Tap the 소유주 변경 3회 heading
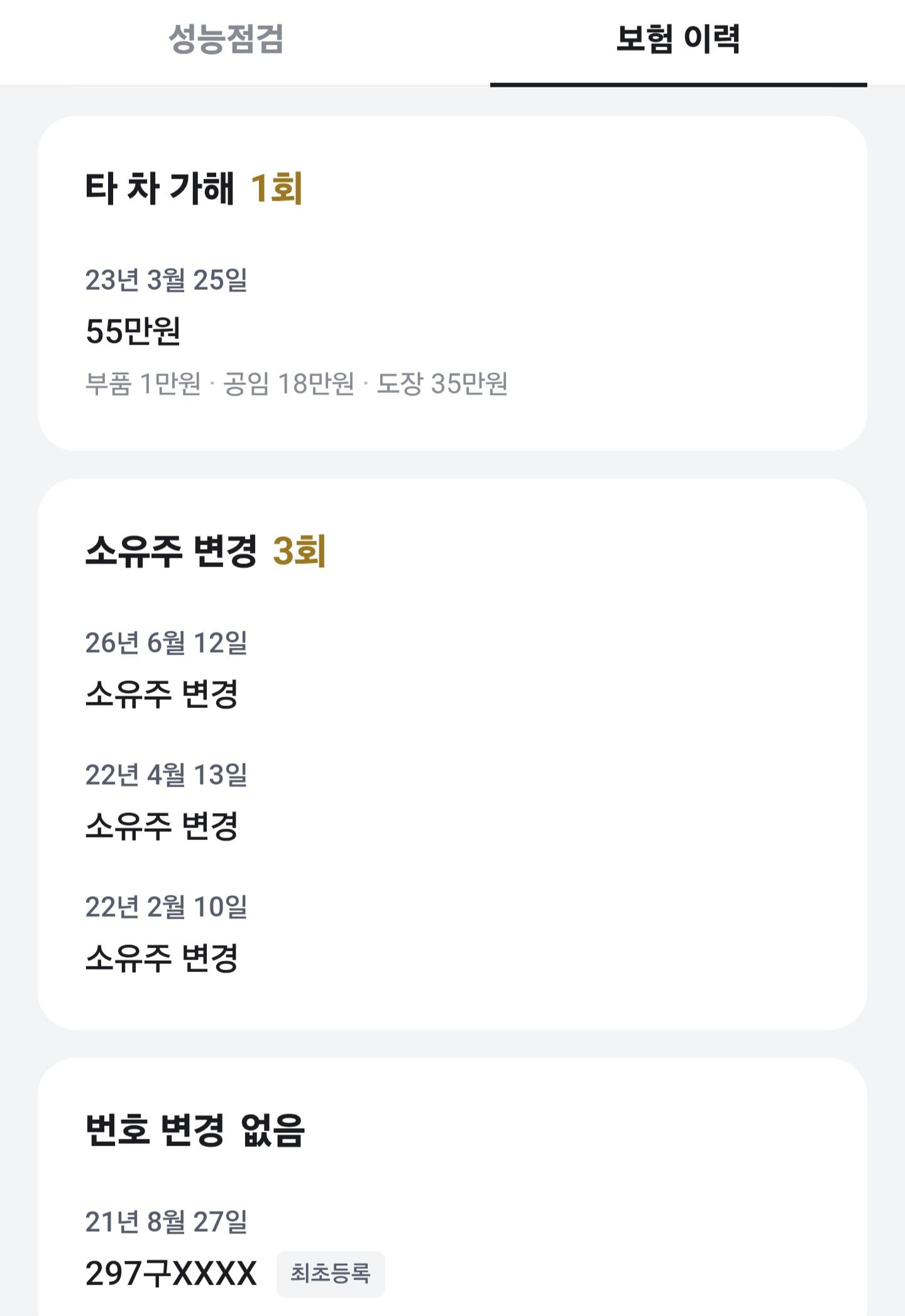The height and width of the screenshot is (1316, 905). click(206, 551)
